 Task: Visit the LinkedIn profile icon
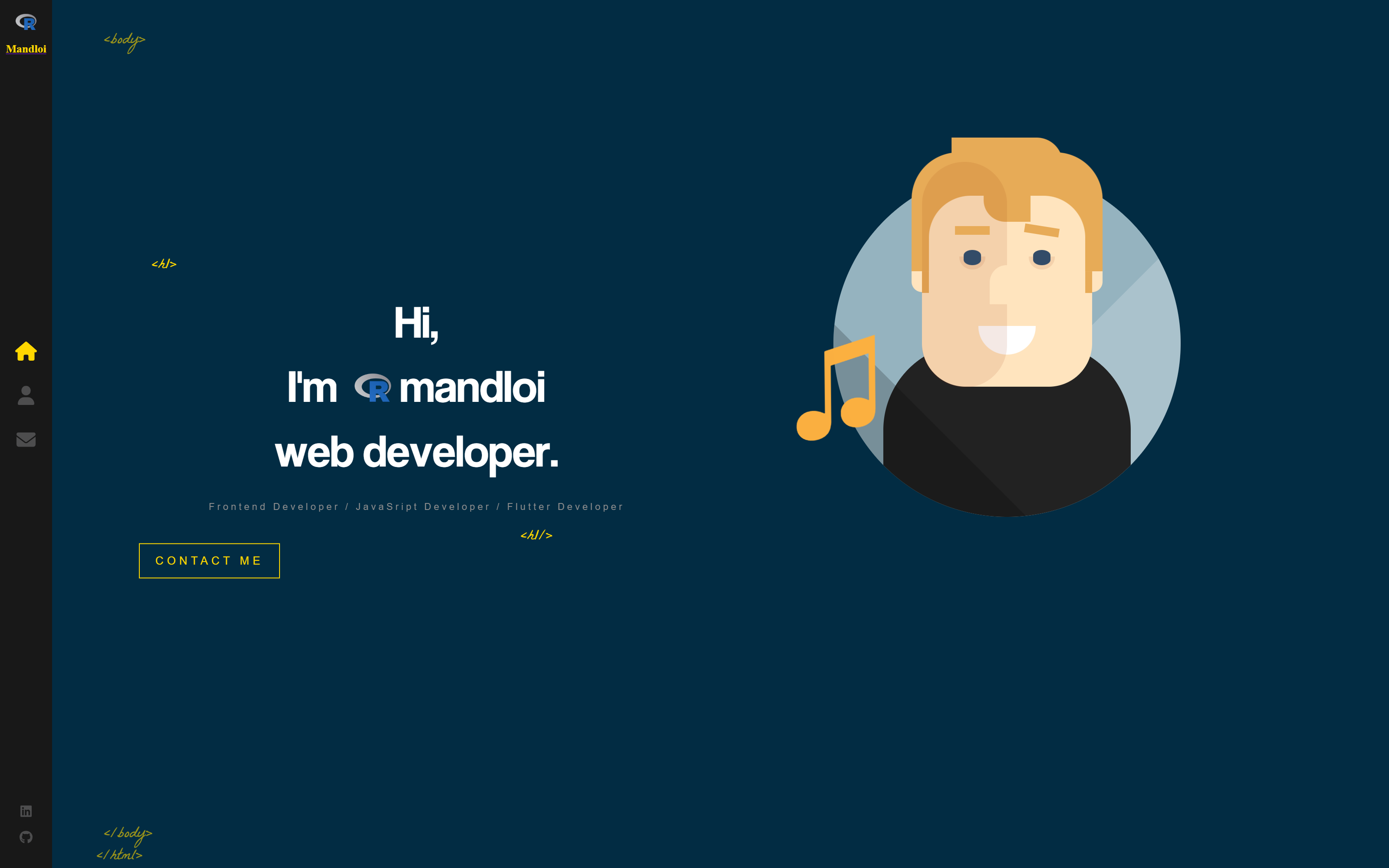(26, 811)
